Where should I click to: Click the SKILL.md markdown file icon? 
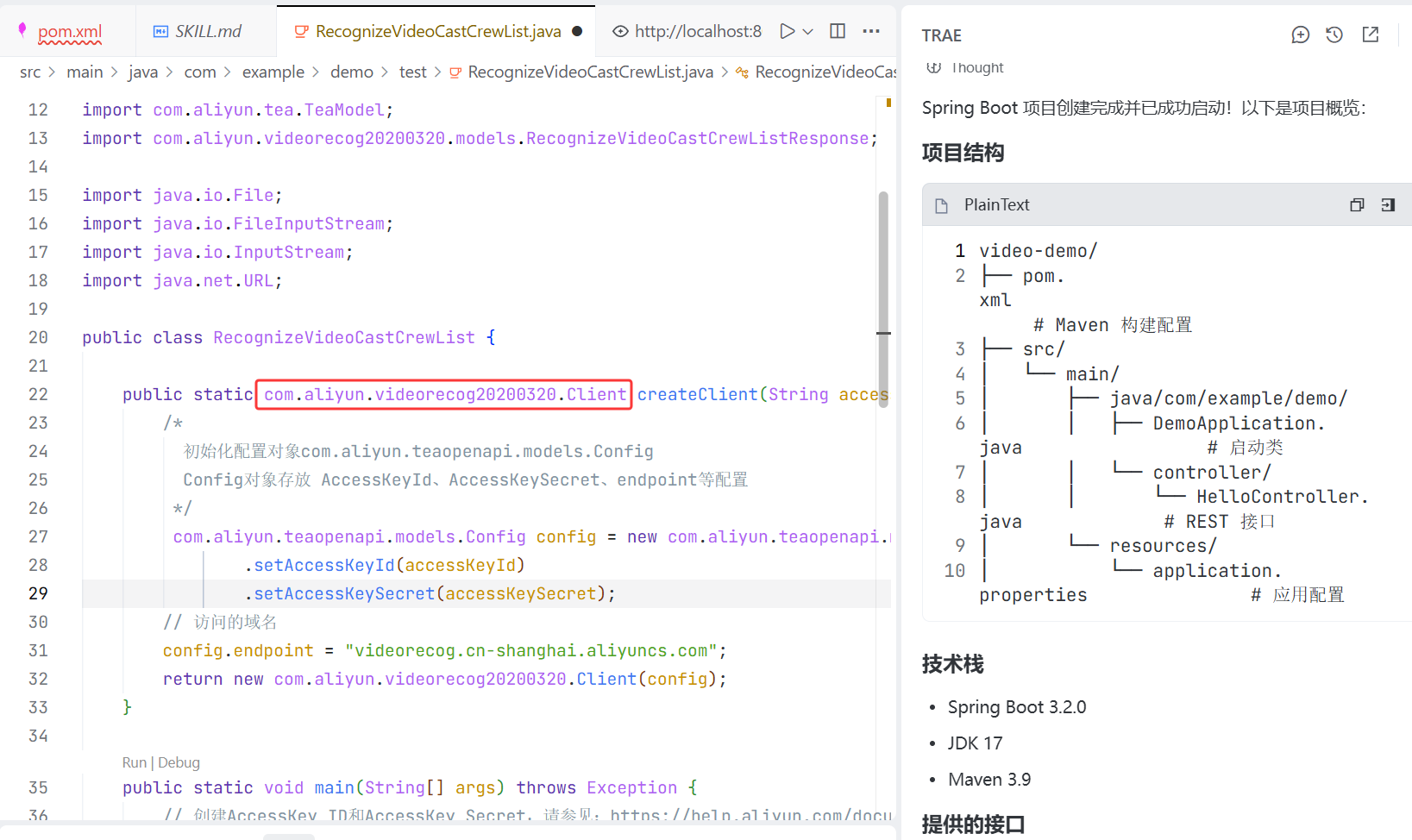click(x=160, y=31)
